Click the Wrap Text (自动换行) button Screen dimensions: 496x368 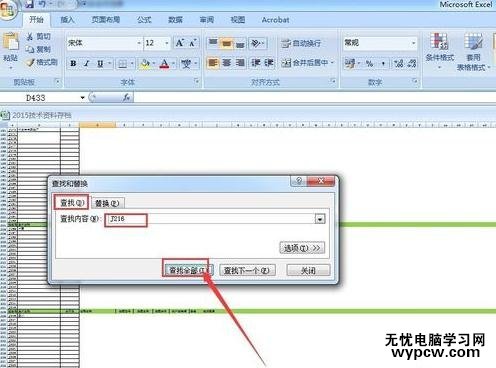[x=301, y=43]
